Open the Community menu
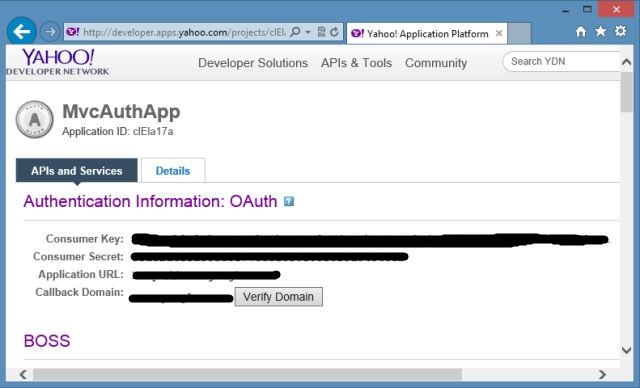Viewport: 640px width, 388px height. tap(436, 63)
